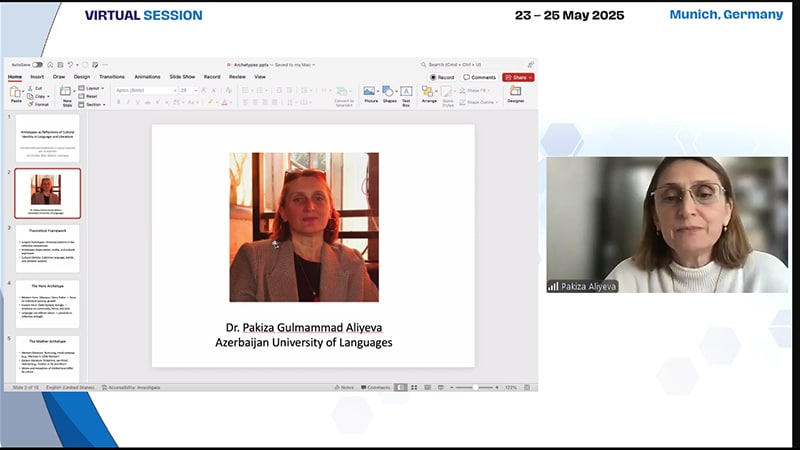Click the red Share button
800x450 pixels.
[518, 77]
